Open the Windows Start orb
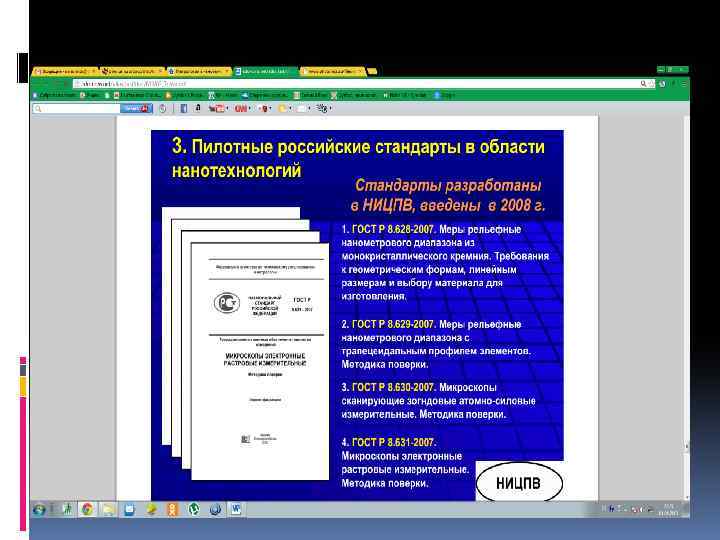This screenshot has width=720, height=540. click(x=39, y=510)
